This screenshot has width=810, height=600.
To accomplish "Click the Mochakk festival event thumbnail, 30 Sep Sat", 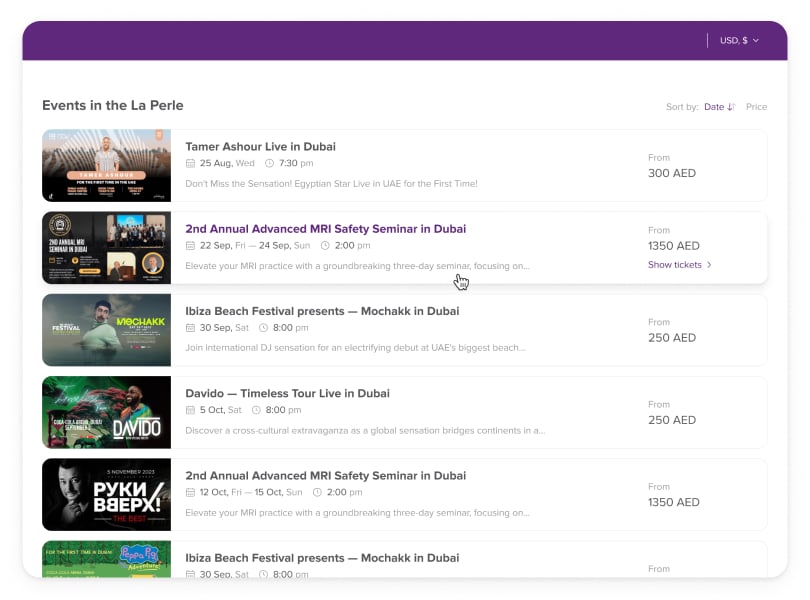I will [x=107, y=330].
